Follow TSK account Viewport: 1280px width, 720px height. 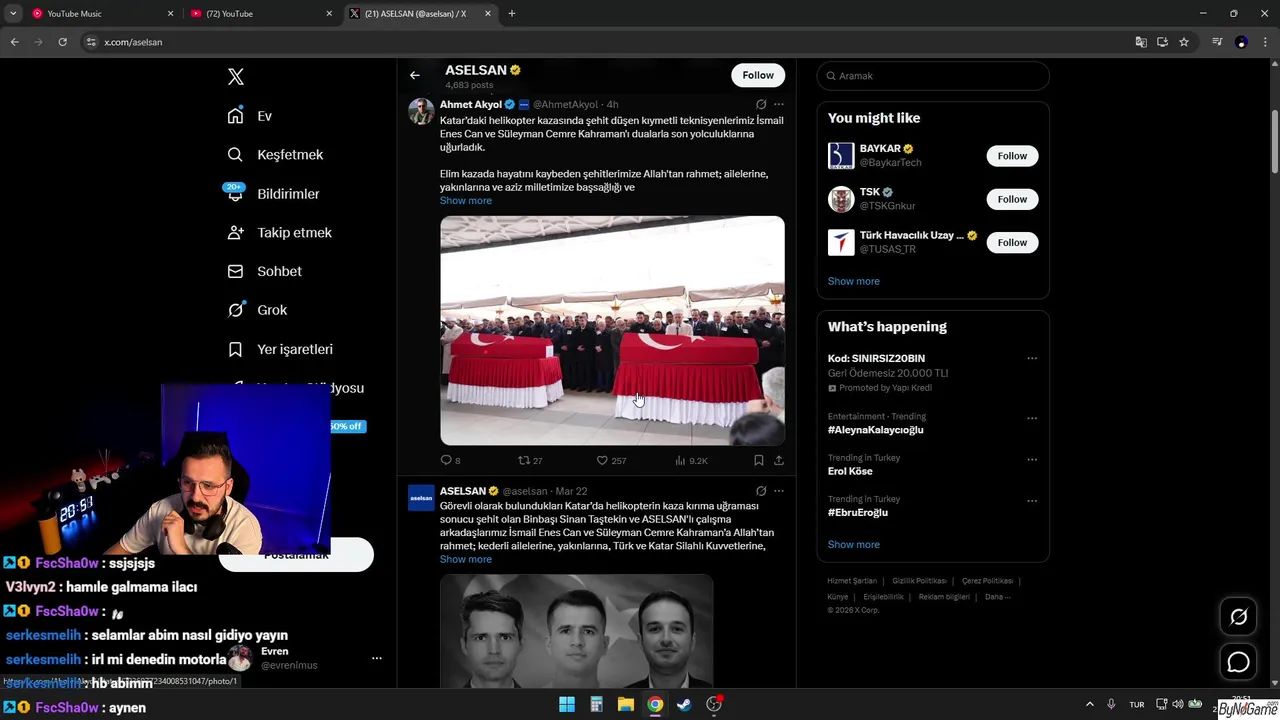[1012, 199]
